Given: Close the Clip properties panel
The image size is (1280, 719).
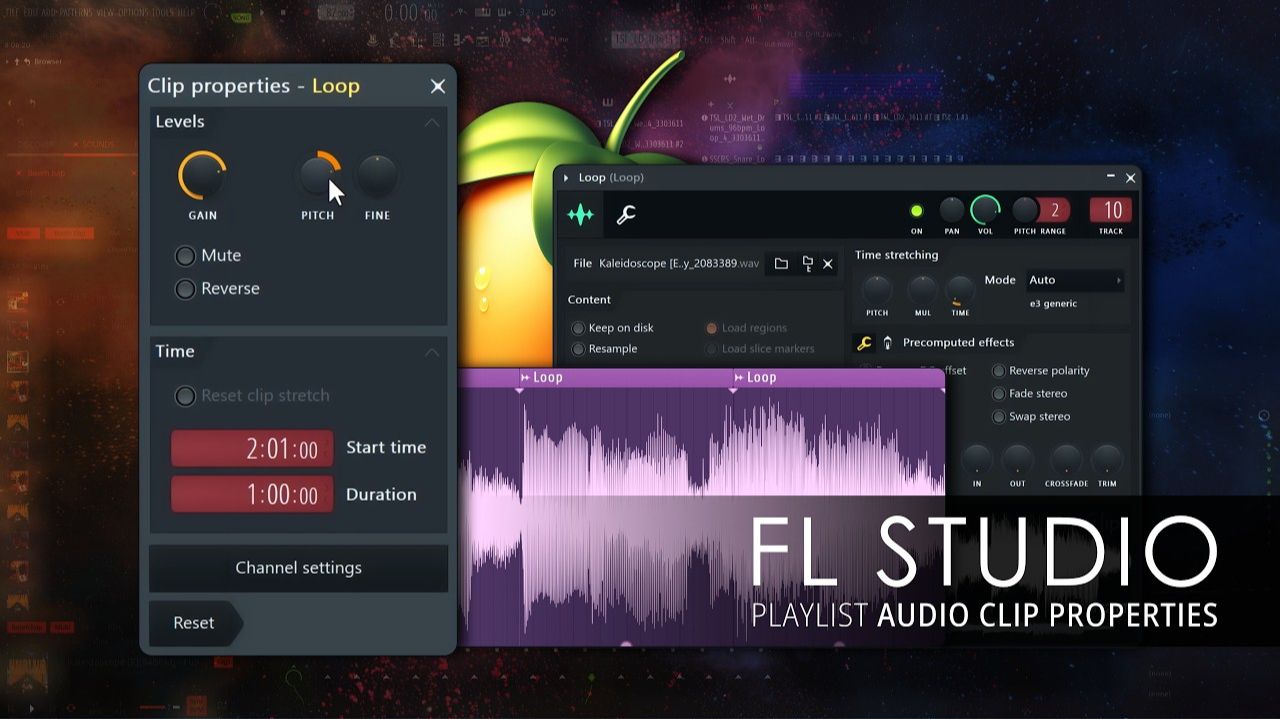Looking at the screenshot, I should click(437, 86).
